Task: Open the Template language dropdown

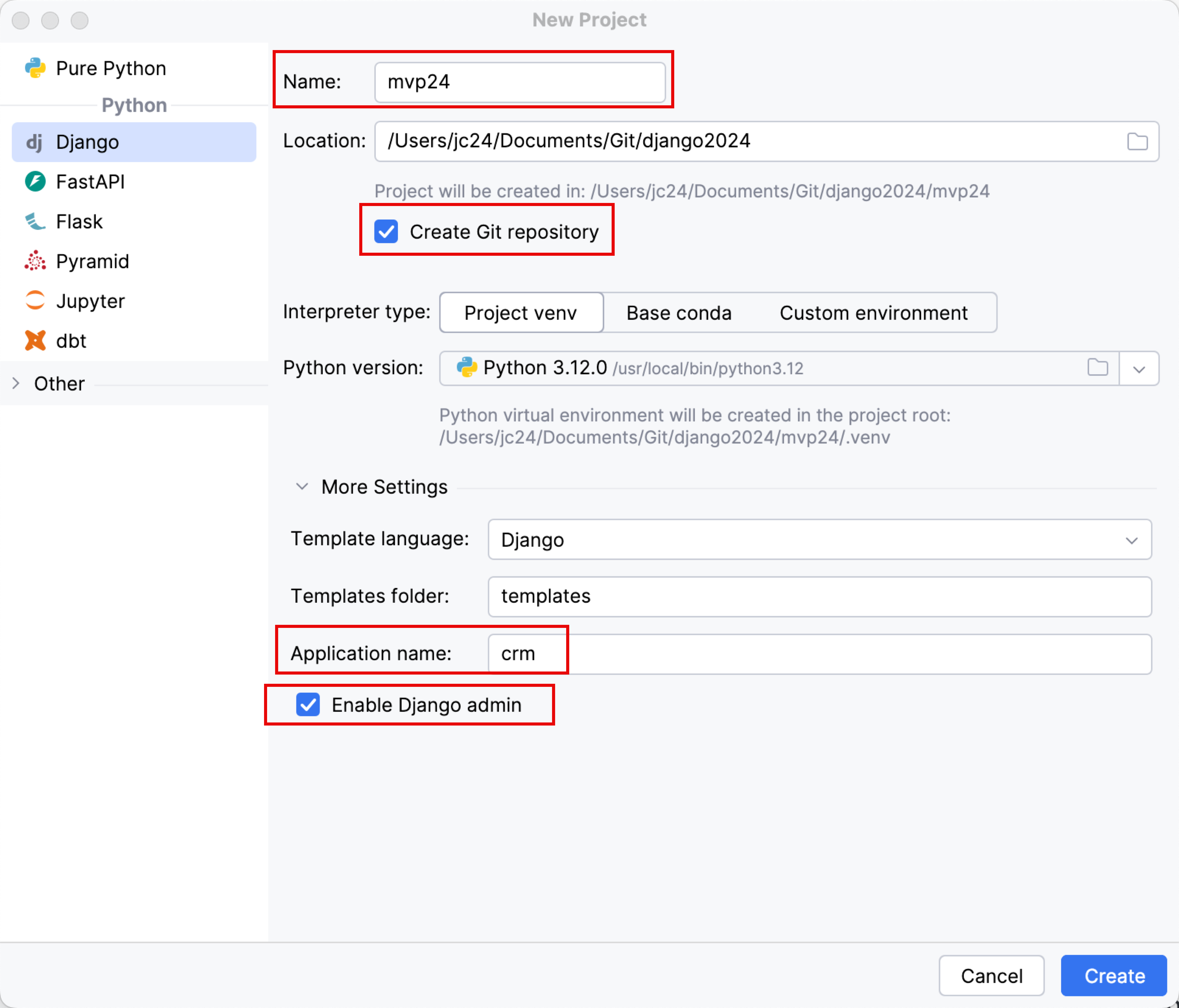Action: 819,539
